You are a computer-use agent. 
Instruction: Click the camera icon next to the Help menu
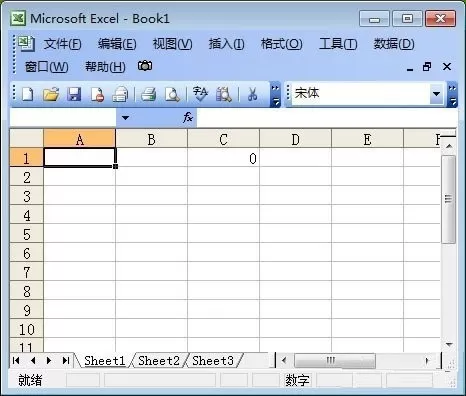coord(145,66)
